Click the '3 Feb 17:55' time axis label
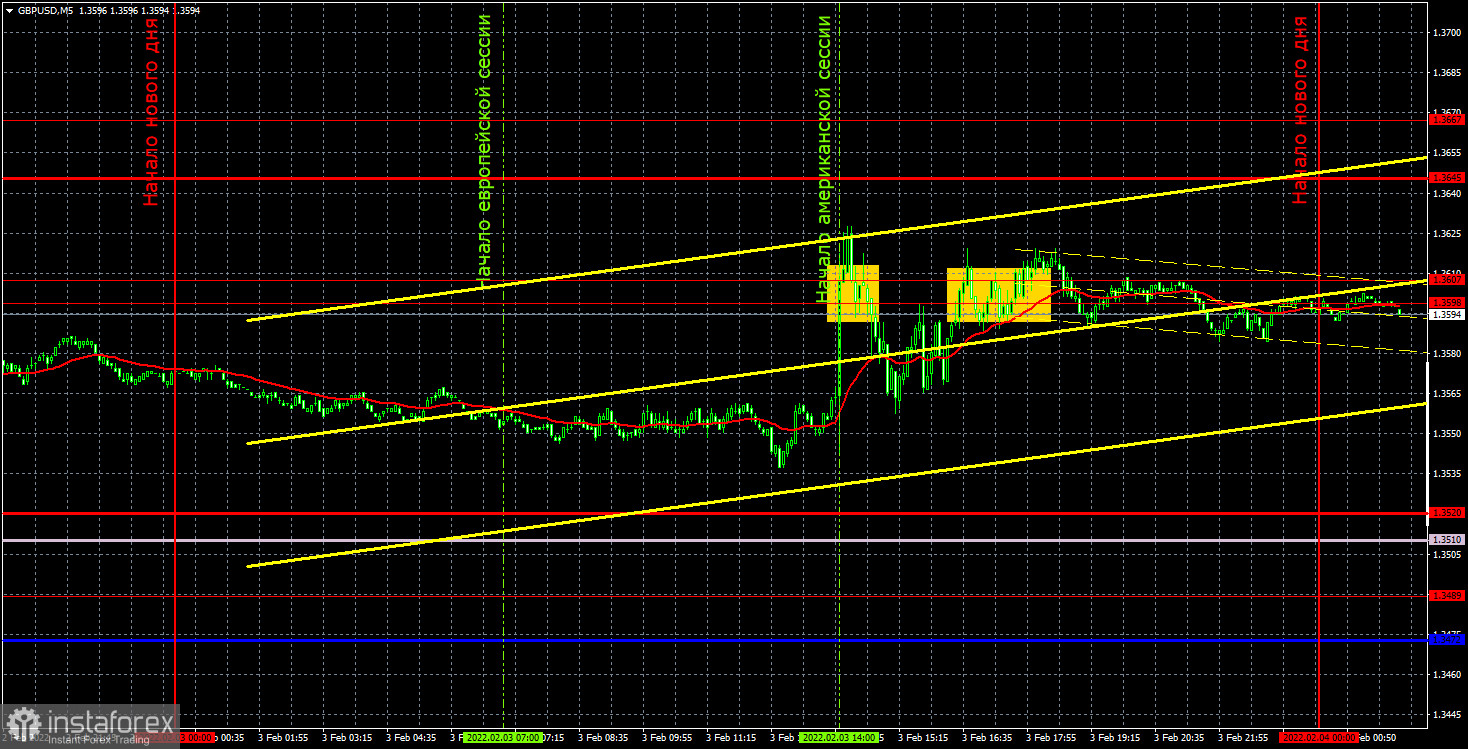The height and width of the screenshot is (749, 1468). [x=1051, y=738]
